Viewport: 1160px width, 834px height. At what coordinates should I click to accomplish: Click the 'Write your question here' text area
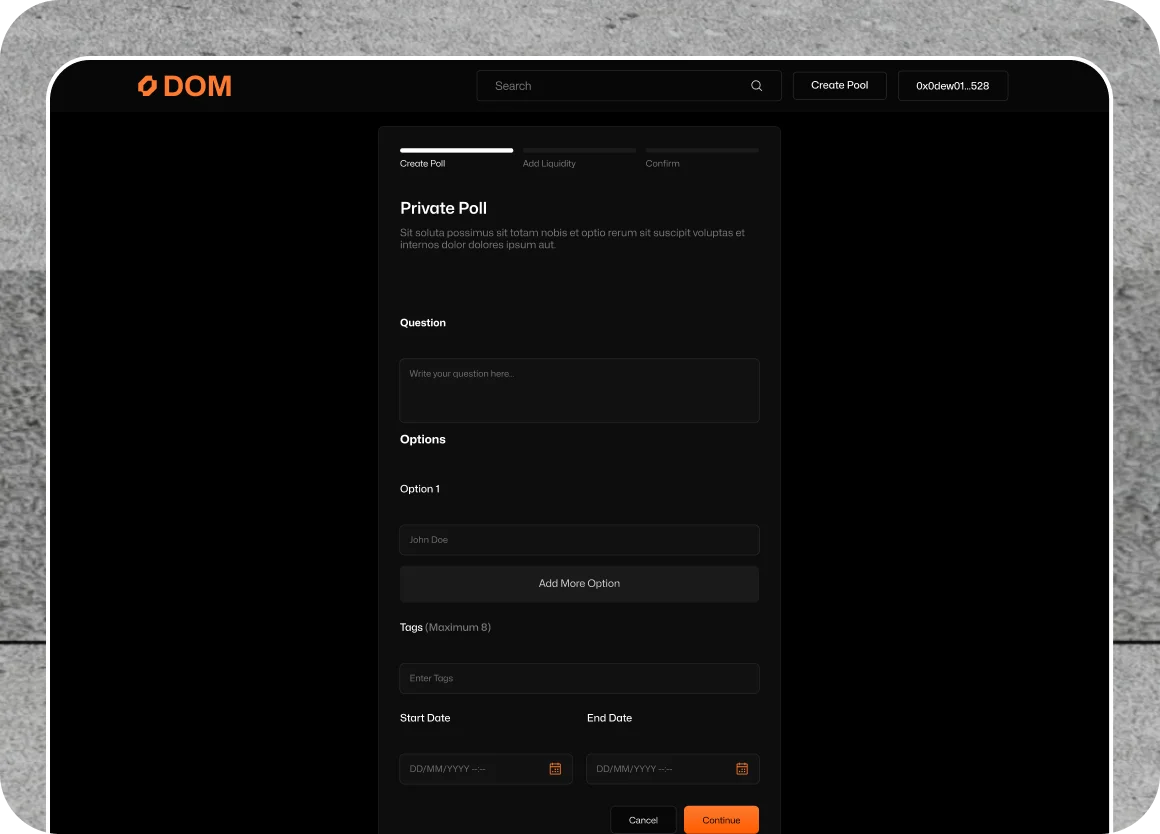pos(579,390)
